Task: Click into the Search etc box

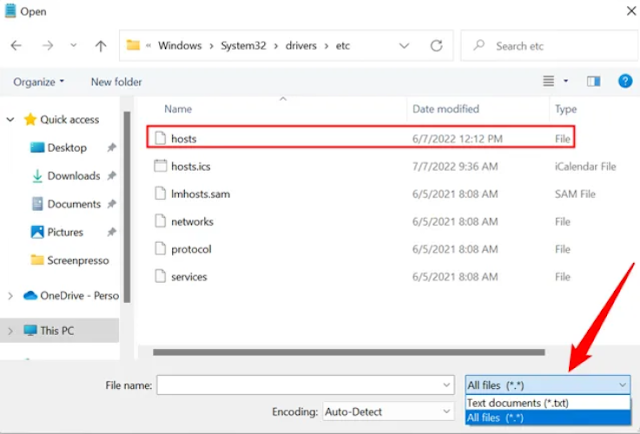Action: 549,46
